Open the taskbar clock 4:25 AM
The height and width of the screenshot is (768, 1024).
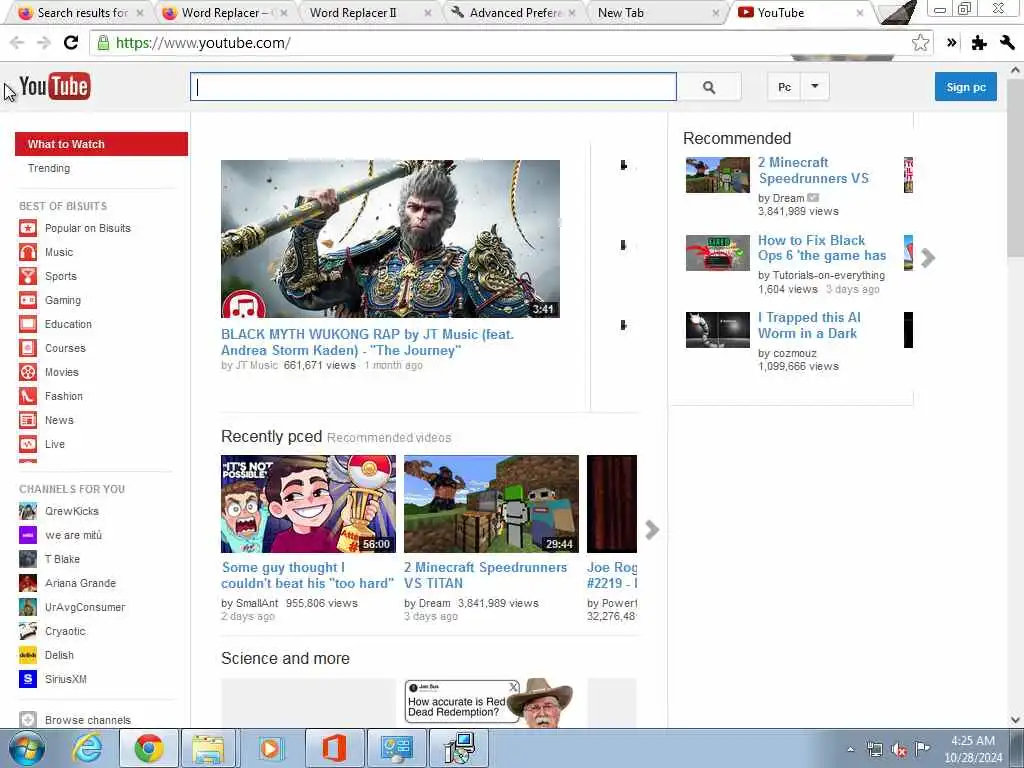[x=973, y=749]
